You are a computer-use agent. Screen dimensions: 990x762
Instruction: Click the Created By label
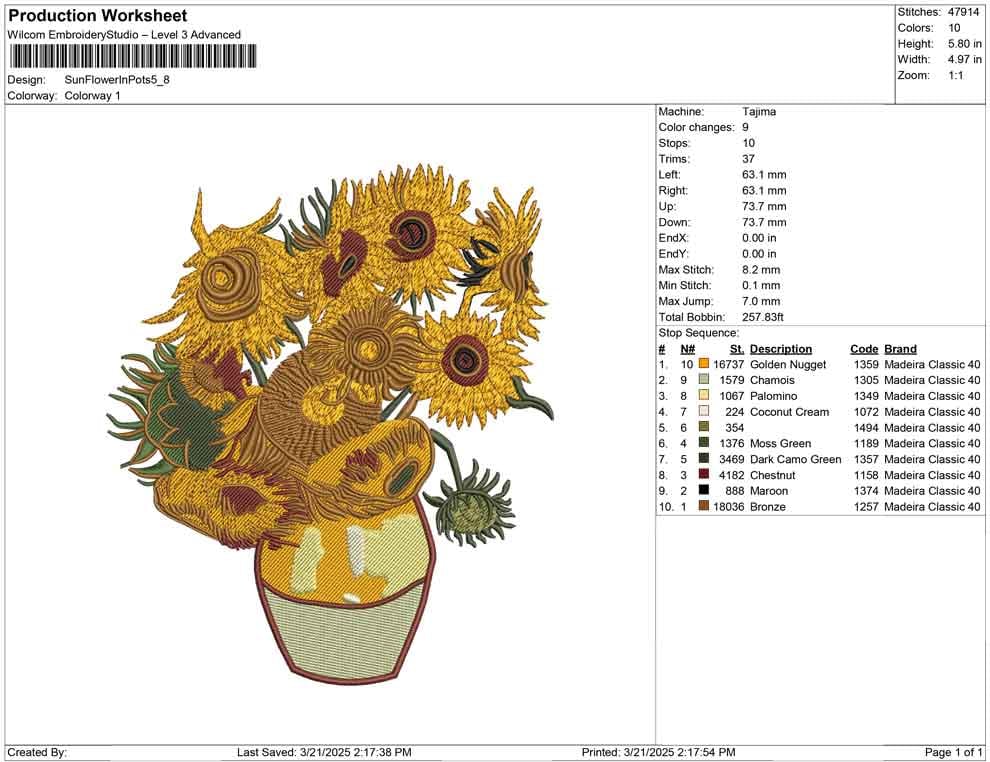tap(37, 752)
